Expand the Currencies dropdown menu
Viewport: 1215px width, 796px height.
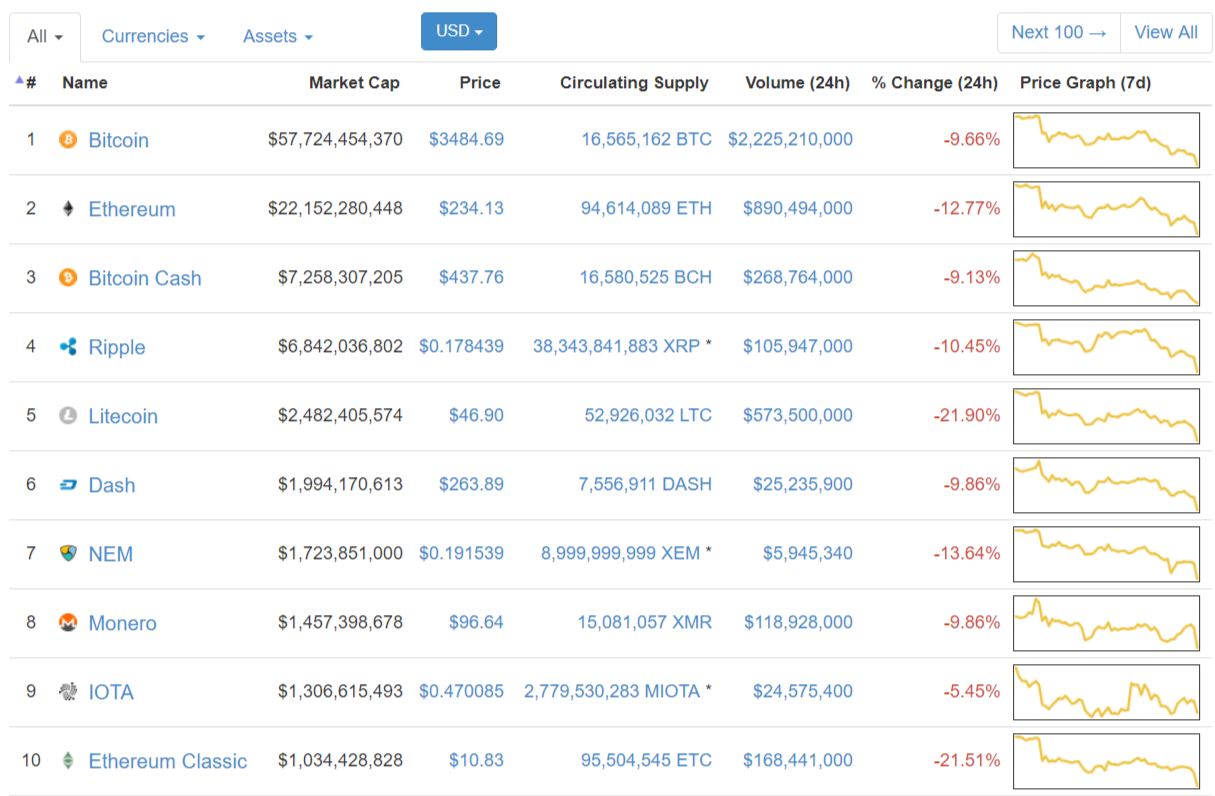tap(153, 37)
